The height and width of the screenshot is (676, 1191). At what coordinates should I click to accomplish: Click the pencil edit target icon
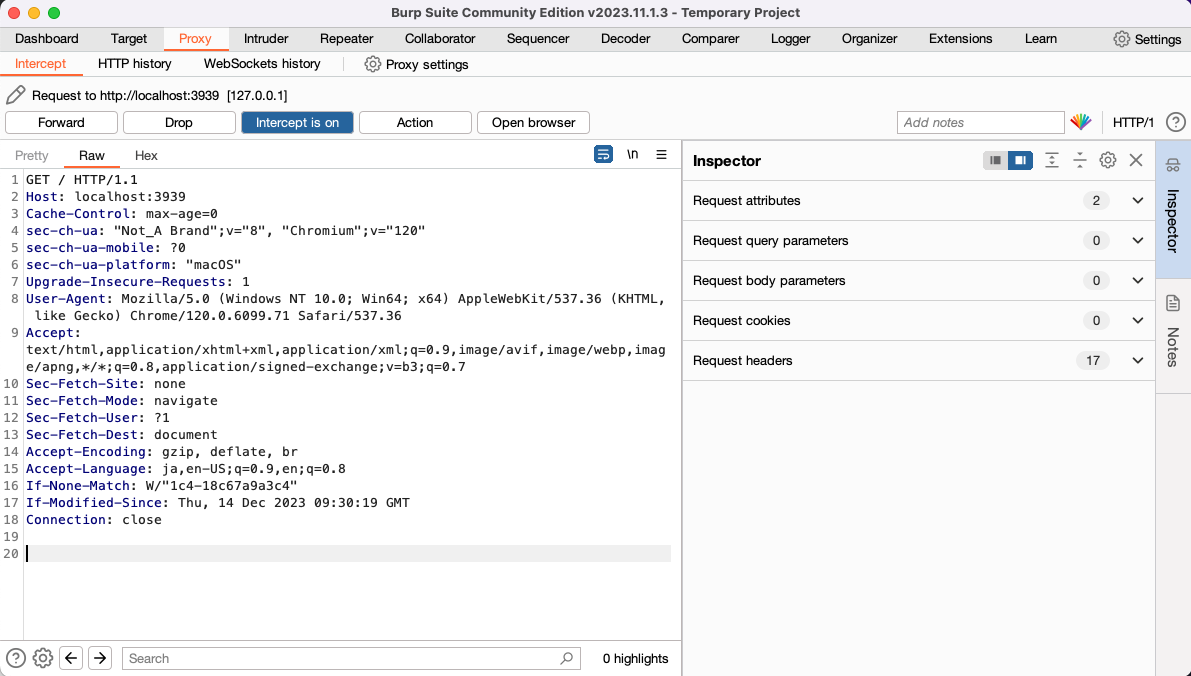point(15,95)
